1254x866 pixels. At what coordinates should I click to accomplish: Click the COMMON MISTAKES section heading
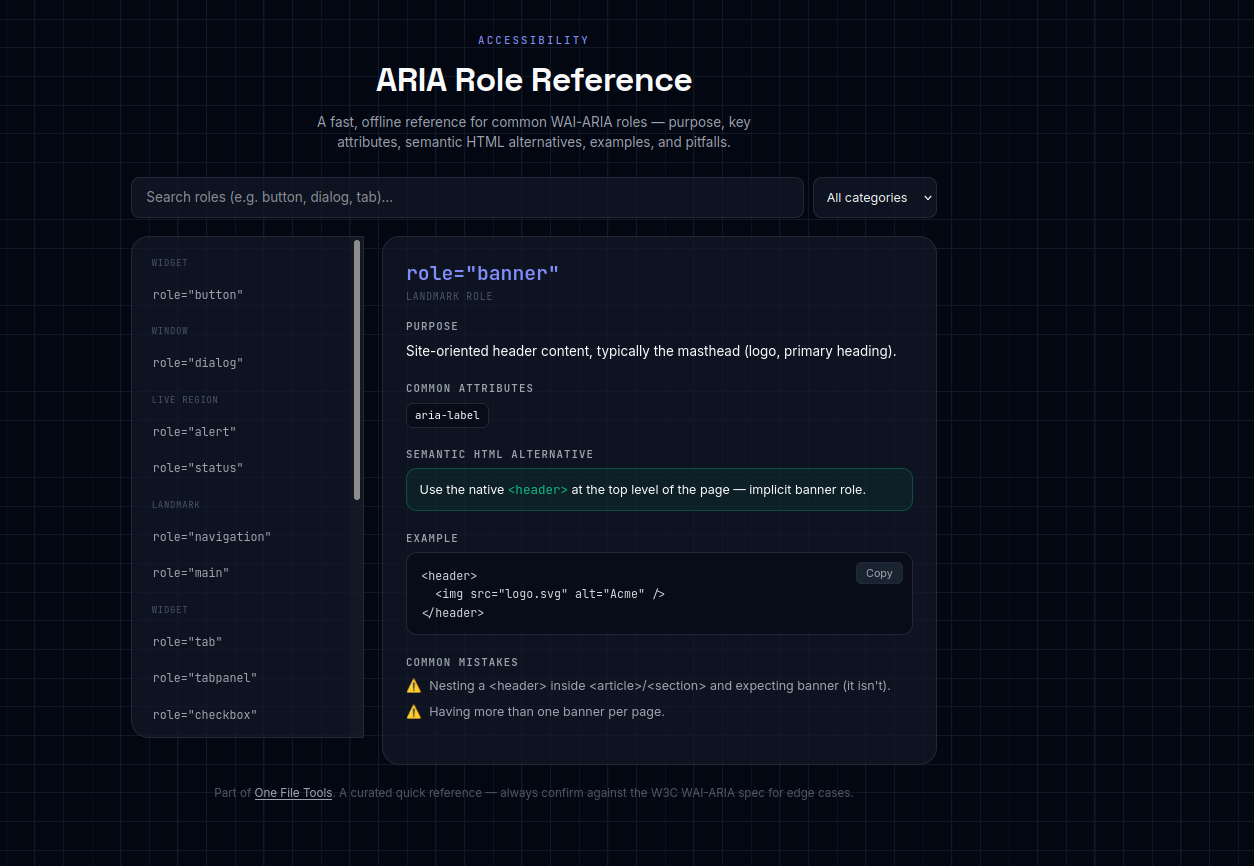coord(462,663)
